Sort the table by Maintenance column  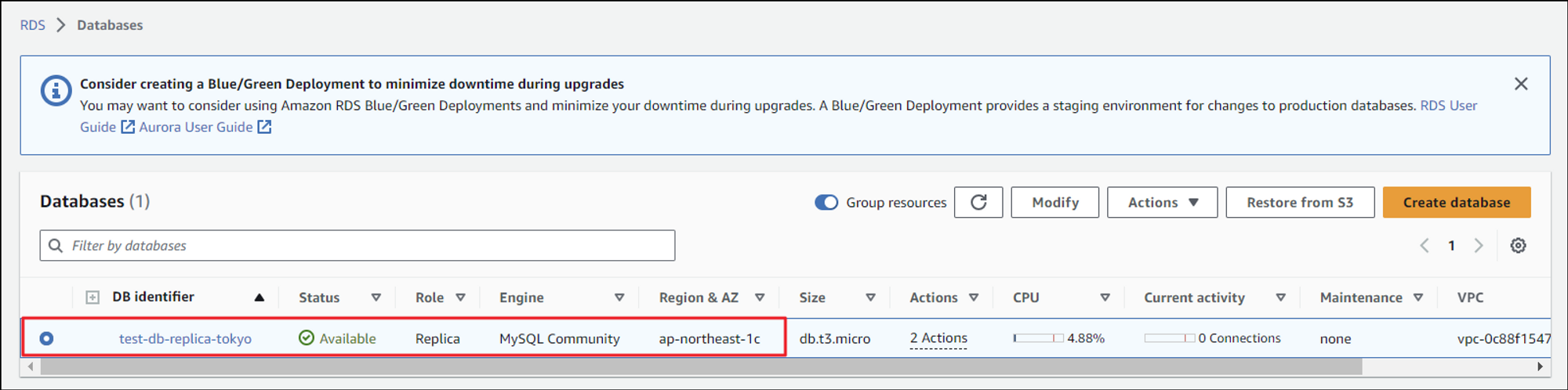coord(1418,297)
